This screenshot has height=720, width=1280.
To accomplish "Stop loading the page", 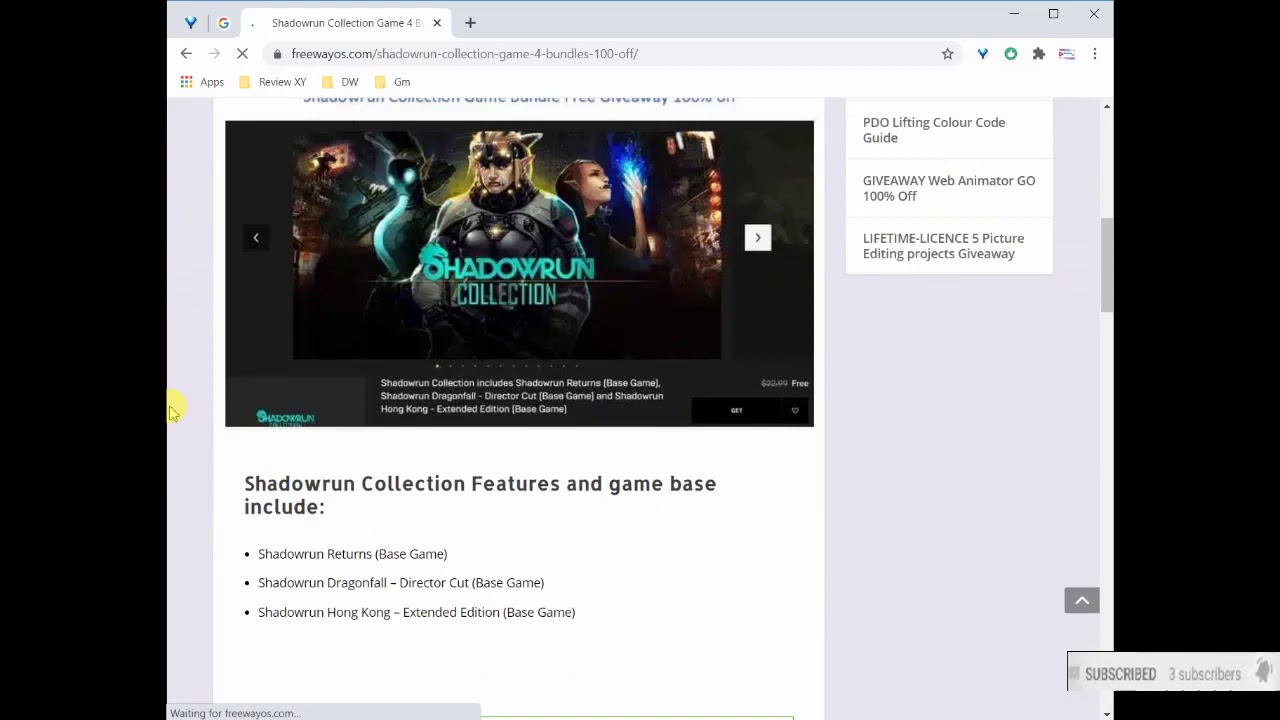I will pos(242,53).
